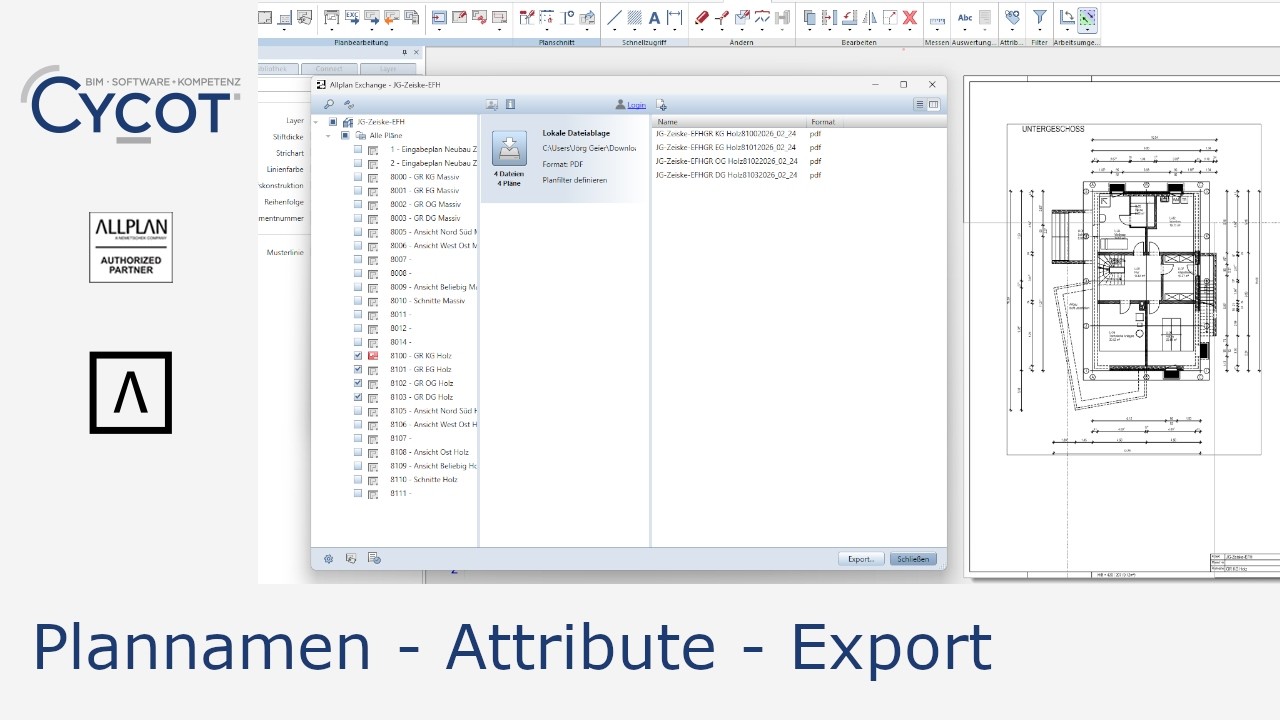Open the contact card icon in dialog toolbar
This screenshot has height=720, width=1280.
tap(492, 104)
